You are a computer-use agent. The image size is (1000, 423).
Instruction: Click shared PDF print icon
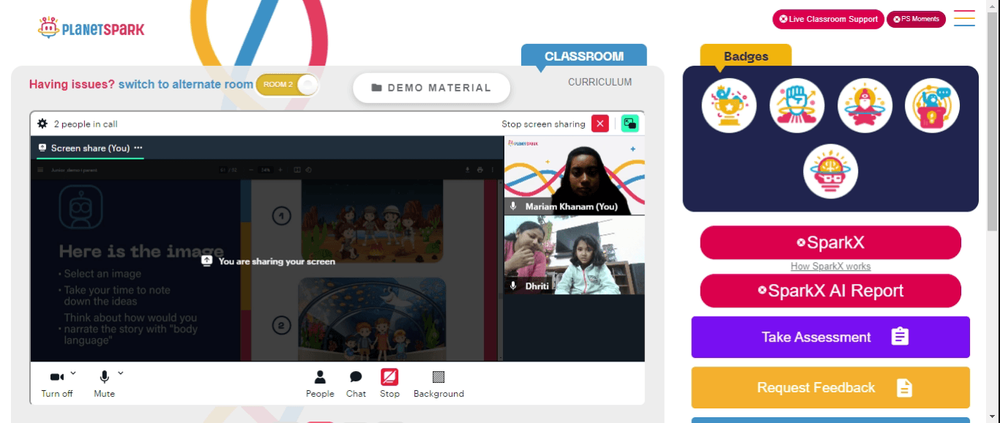[x=480, y=170]
